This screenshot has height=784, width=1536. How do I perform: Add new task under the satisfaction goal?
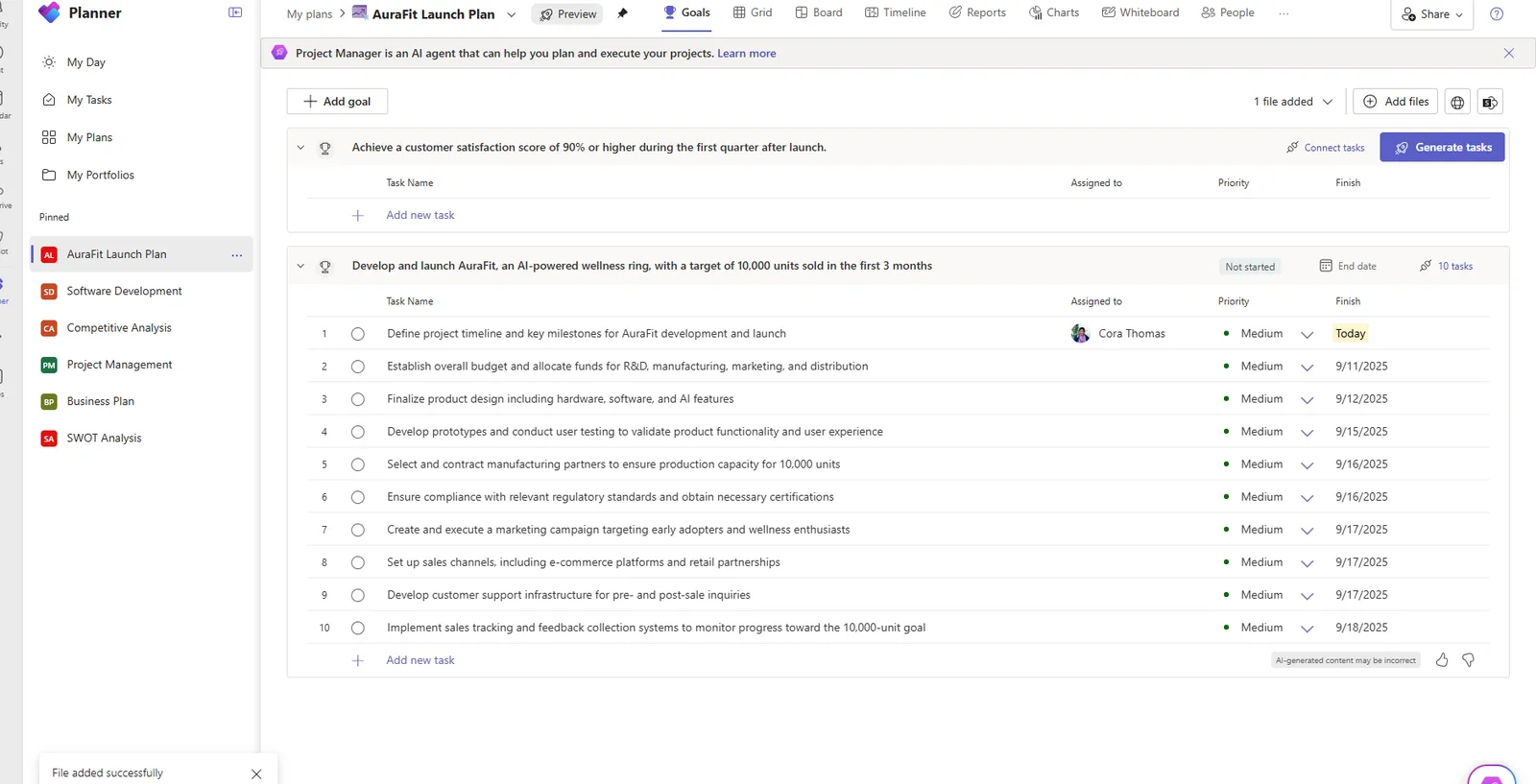tap(420, 215)
